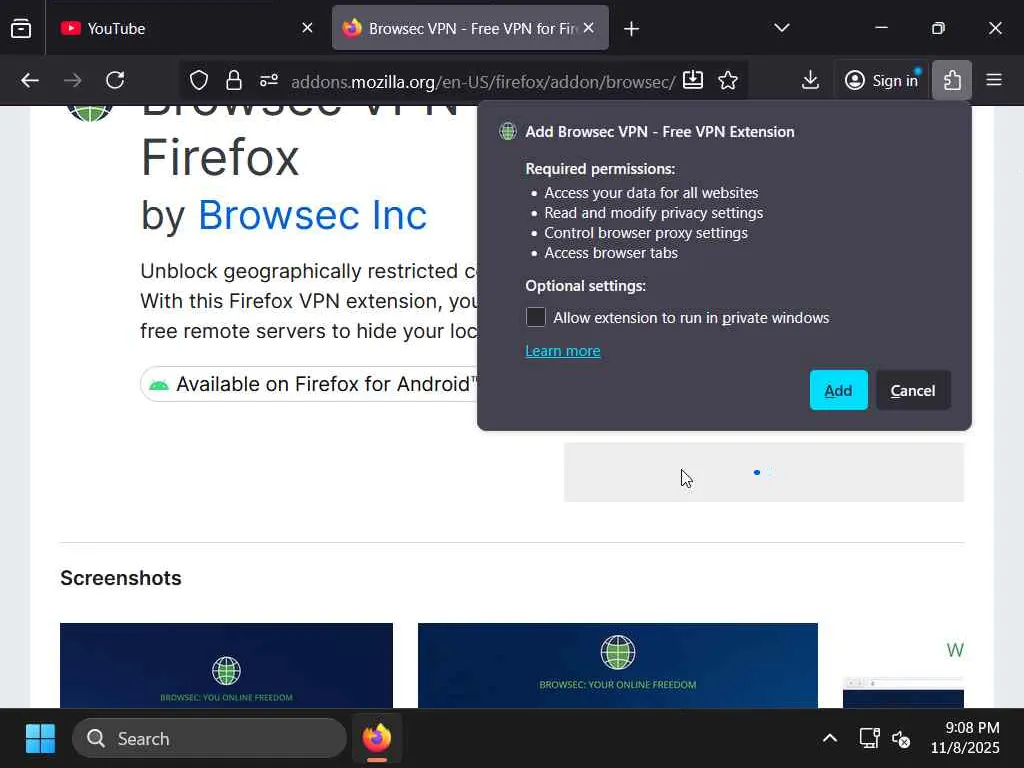Show hidden system tray icons
1024x768 pixels.
pos(829,739)
